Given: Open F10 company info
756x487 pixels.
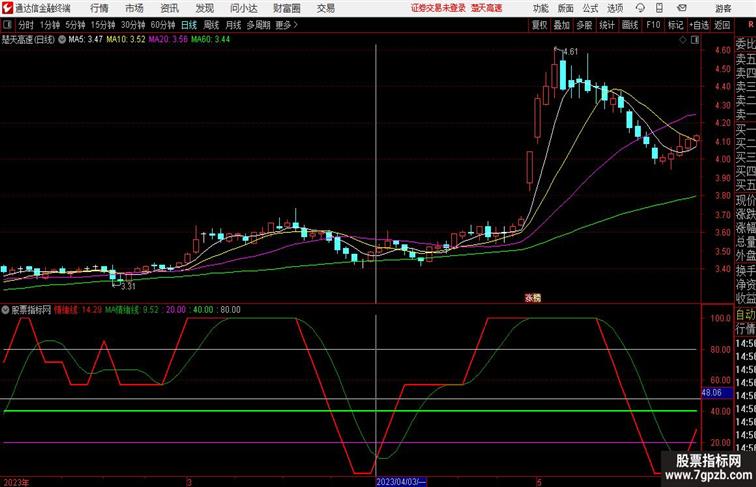Looking at the screenshot, I should [x=653, y=25].
